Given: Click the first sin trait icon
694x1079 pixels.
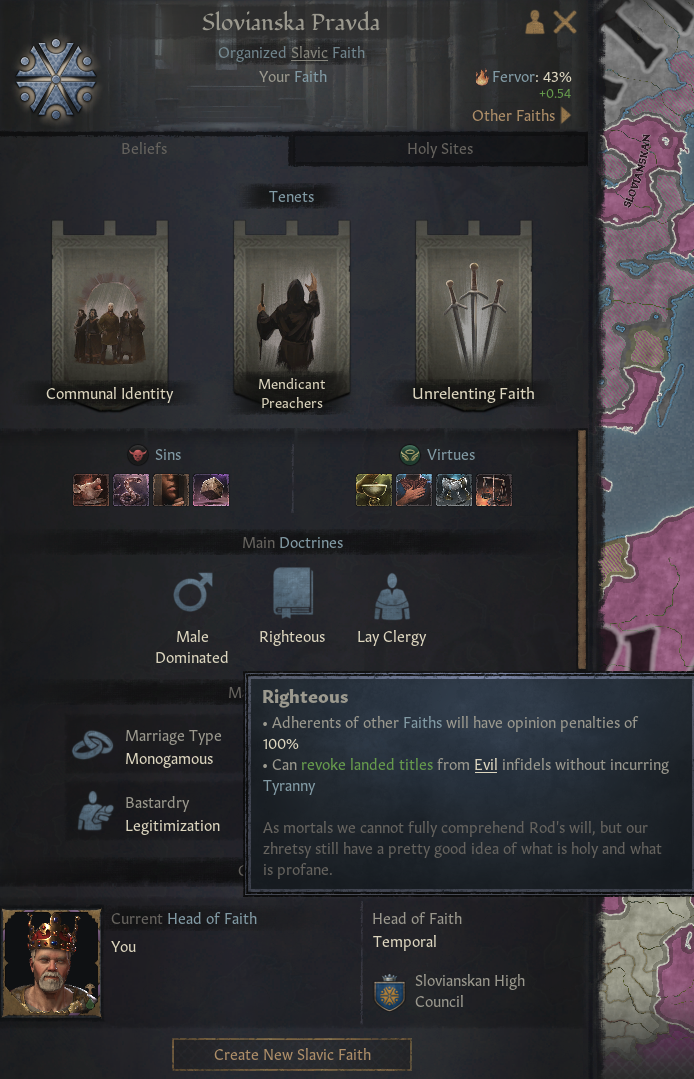Looking at the screenshot, I should tap(91, 490).
